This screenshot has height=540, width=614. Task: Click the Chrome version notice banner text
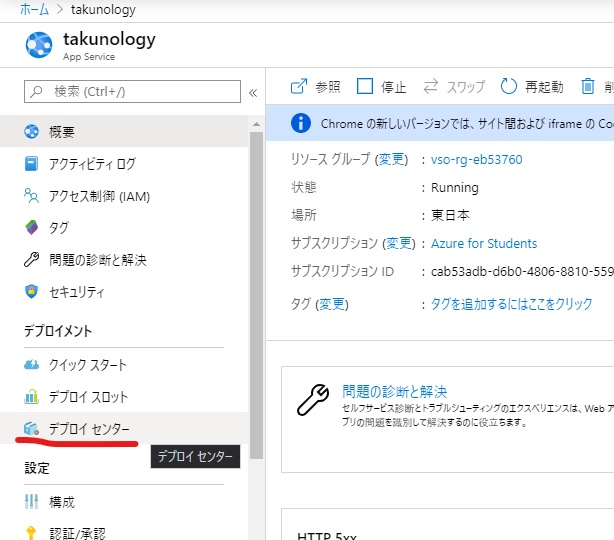467,124
